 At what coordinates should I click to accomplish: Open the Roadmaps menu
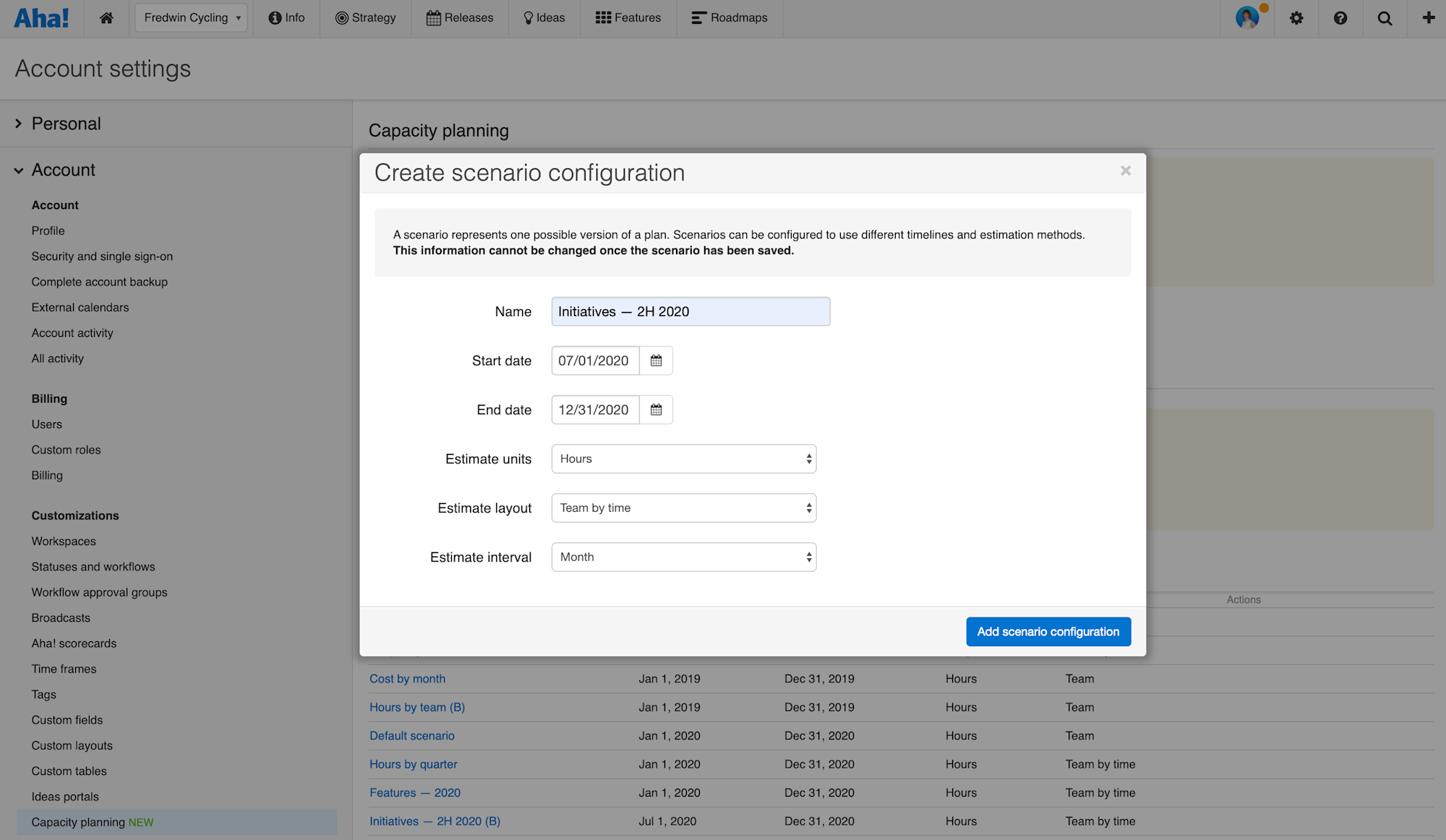tap(730, 18)
